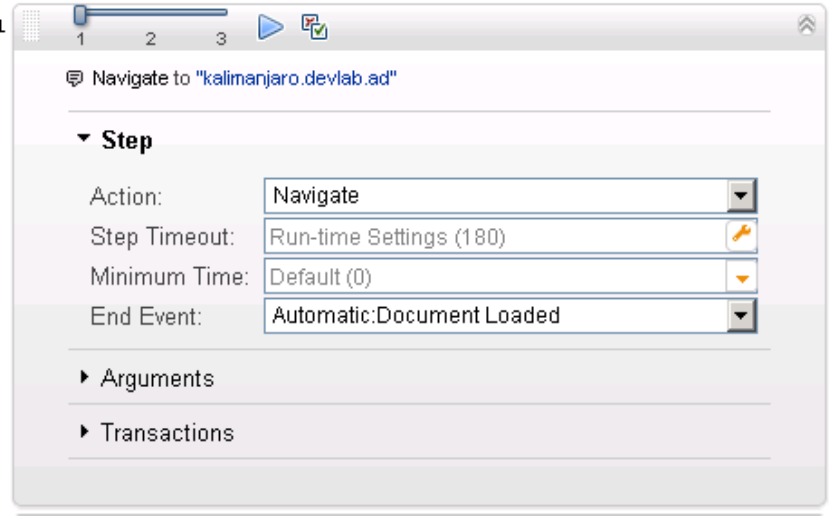Click the Minimum Time Default field
Screen dimensions: 838x516
(495, 276)
